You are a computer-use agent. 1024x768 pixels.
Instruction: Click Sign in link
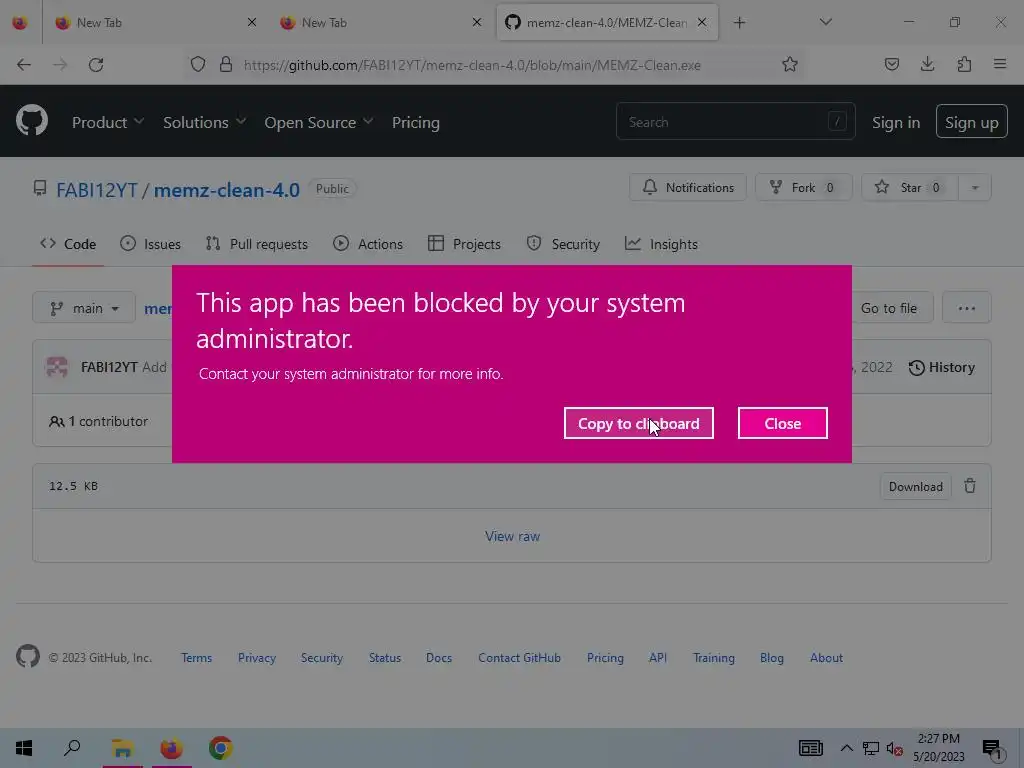coord(895,122)
